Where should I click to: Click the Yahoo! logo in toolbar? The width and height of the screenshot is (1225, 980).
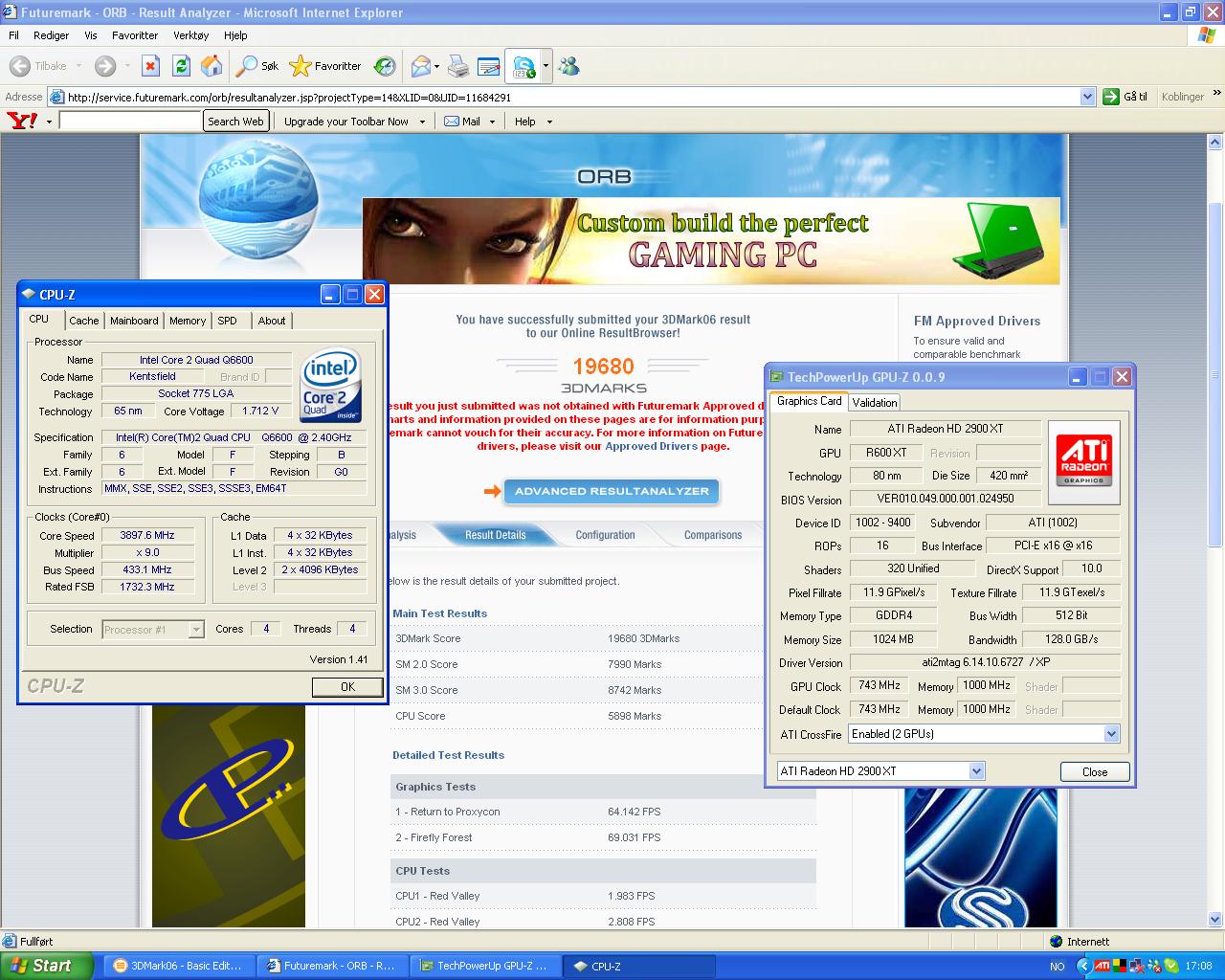(x=23, y=121)
